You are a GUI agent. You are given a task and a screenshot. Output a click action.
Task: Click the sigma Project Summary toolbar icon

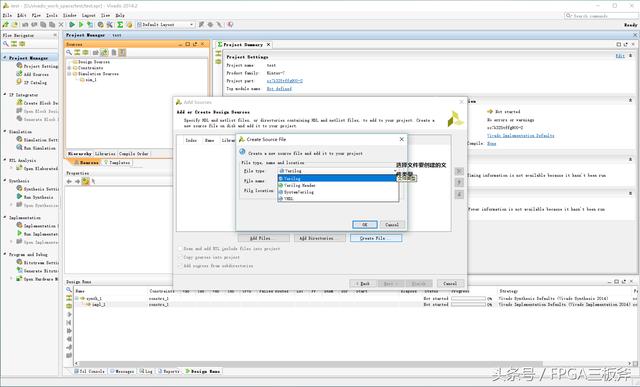pyautogui.click(x=120, y=24)
